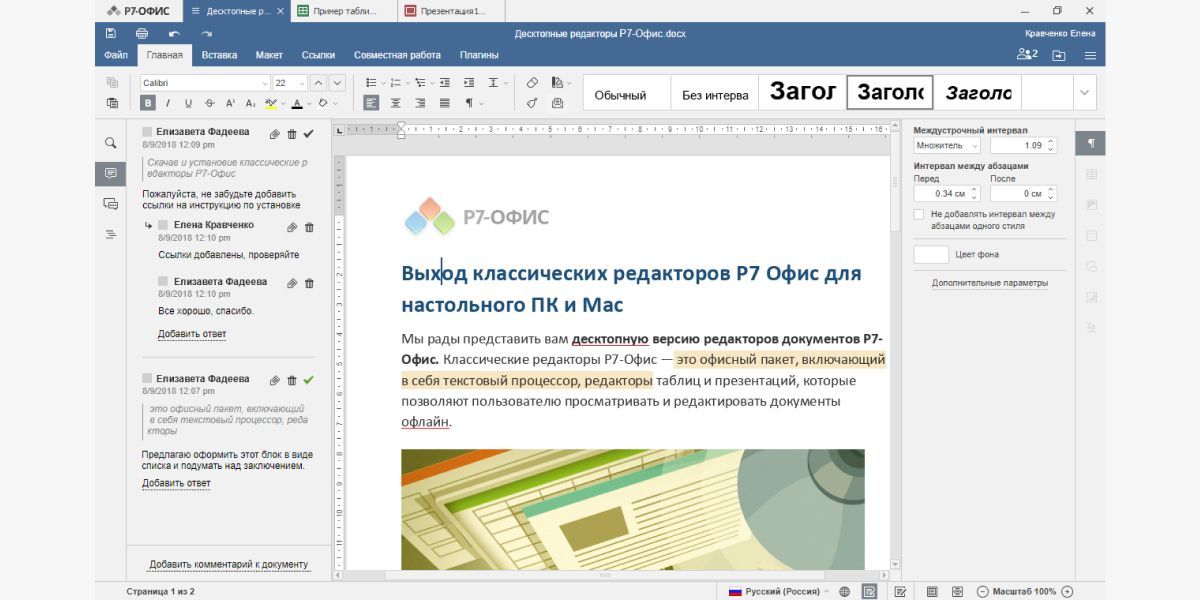Apply the 'Без интерва' style

coord(714,93)
